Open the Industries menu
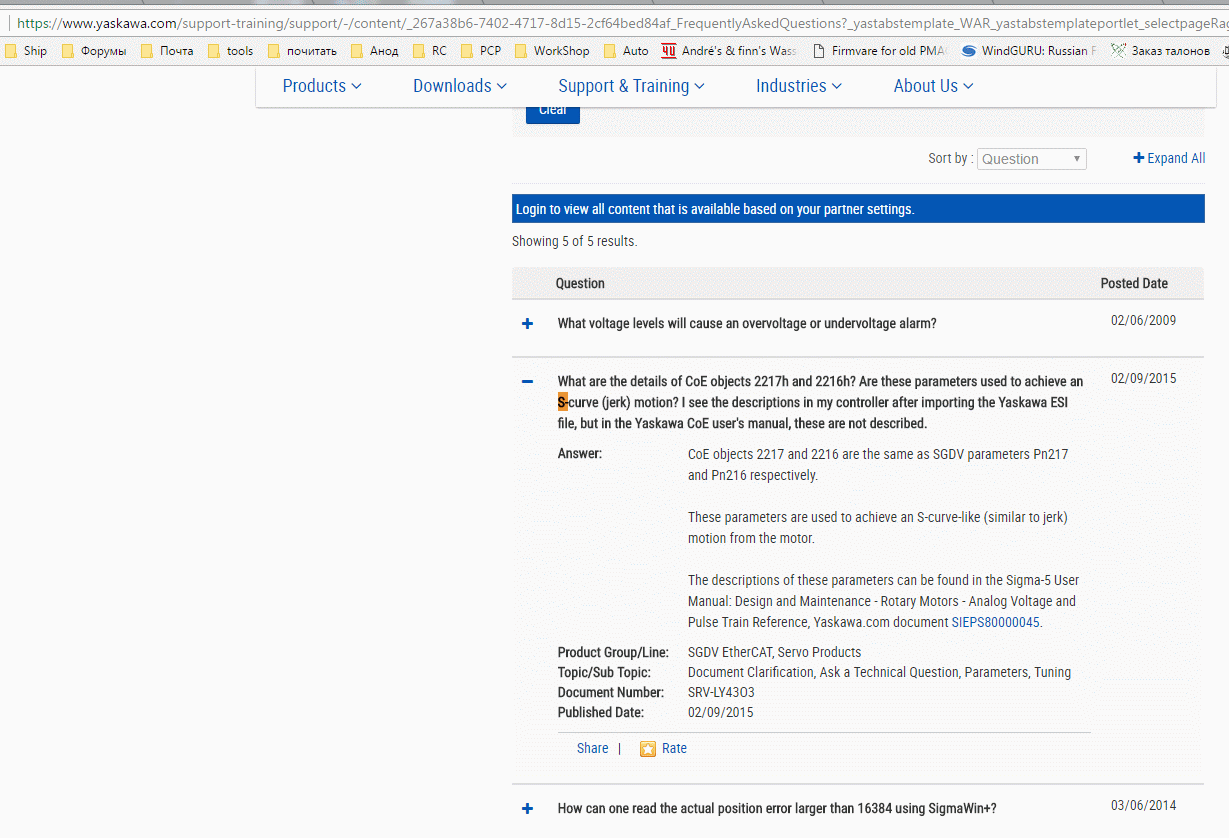This screenshot has width=1229, height=838. tap(798, 86)
